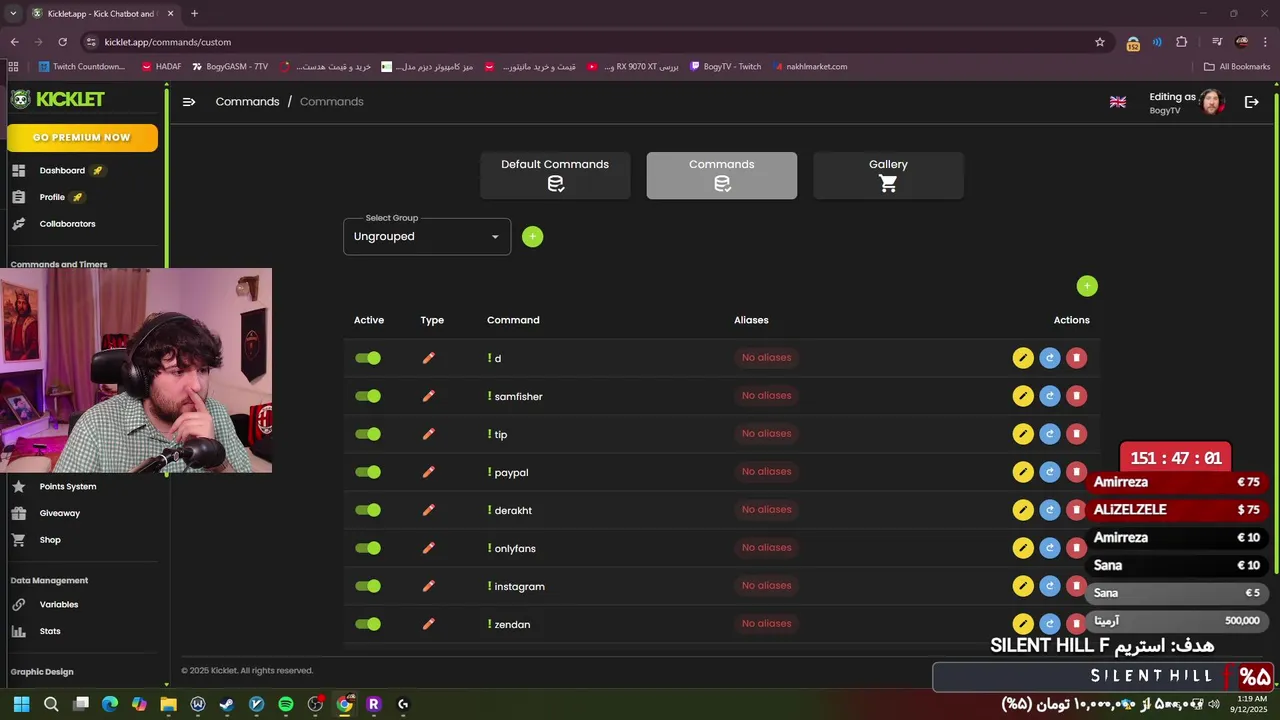1280x720 pixels.
Task: Bookmark this page with the star
Action: [1100, 42]
